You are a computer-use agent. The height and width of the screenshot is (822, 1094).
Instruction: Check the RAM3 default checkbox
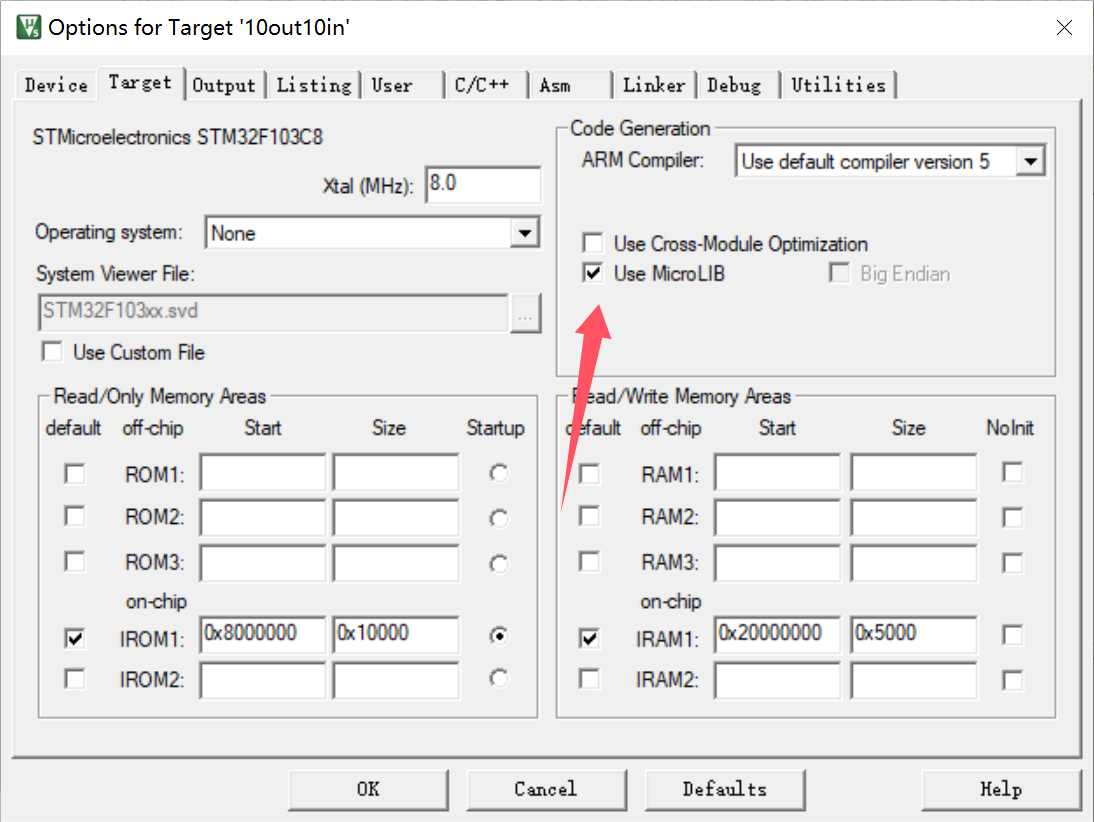pyautogui.click(x=590, y=561)
